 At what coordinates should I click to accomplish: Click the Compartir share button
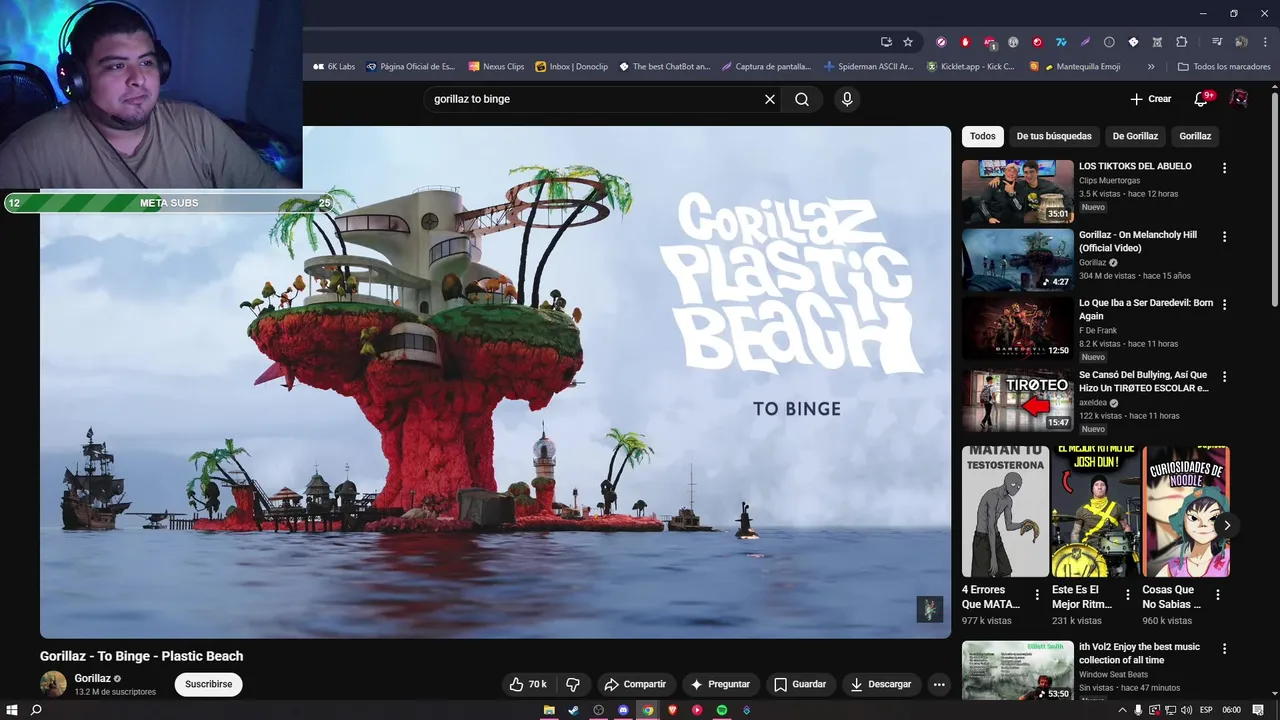tap(635, 684)
